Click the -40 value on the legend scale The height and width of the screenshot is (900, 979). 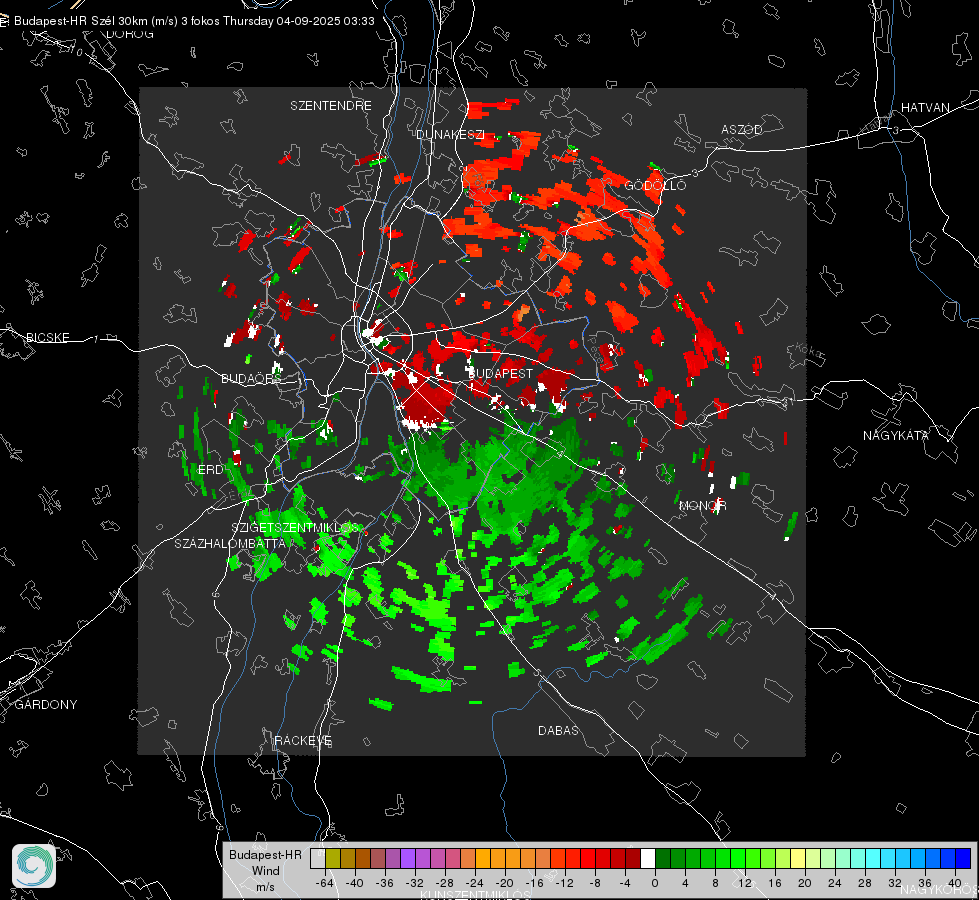[355, 883]
